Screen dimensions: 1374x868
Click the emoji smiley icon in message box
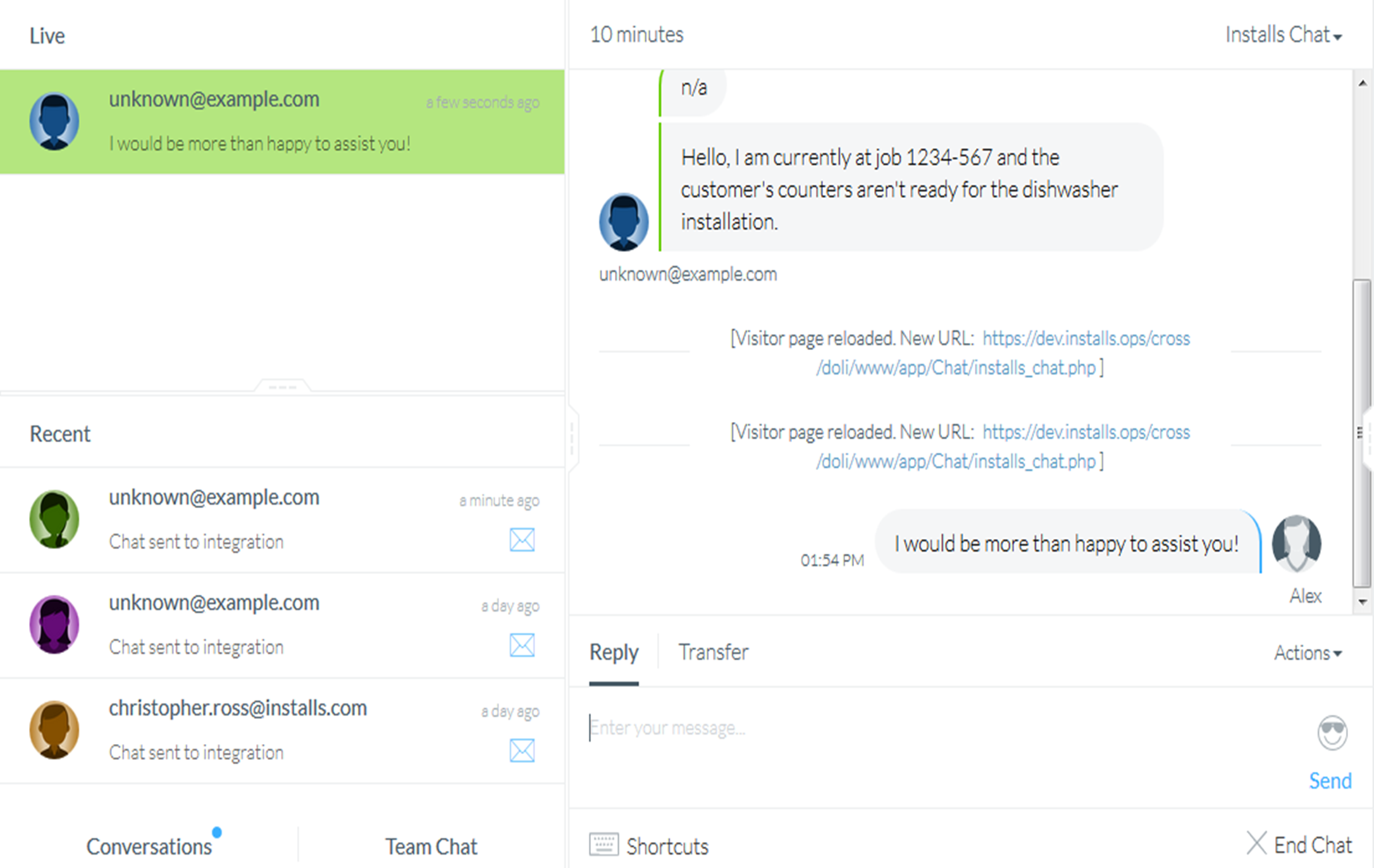[x=1332, y=733]
